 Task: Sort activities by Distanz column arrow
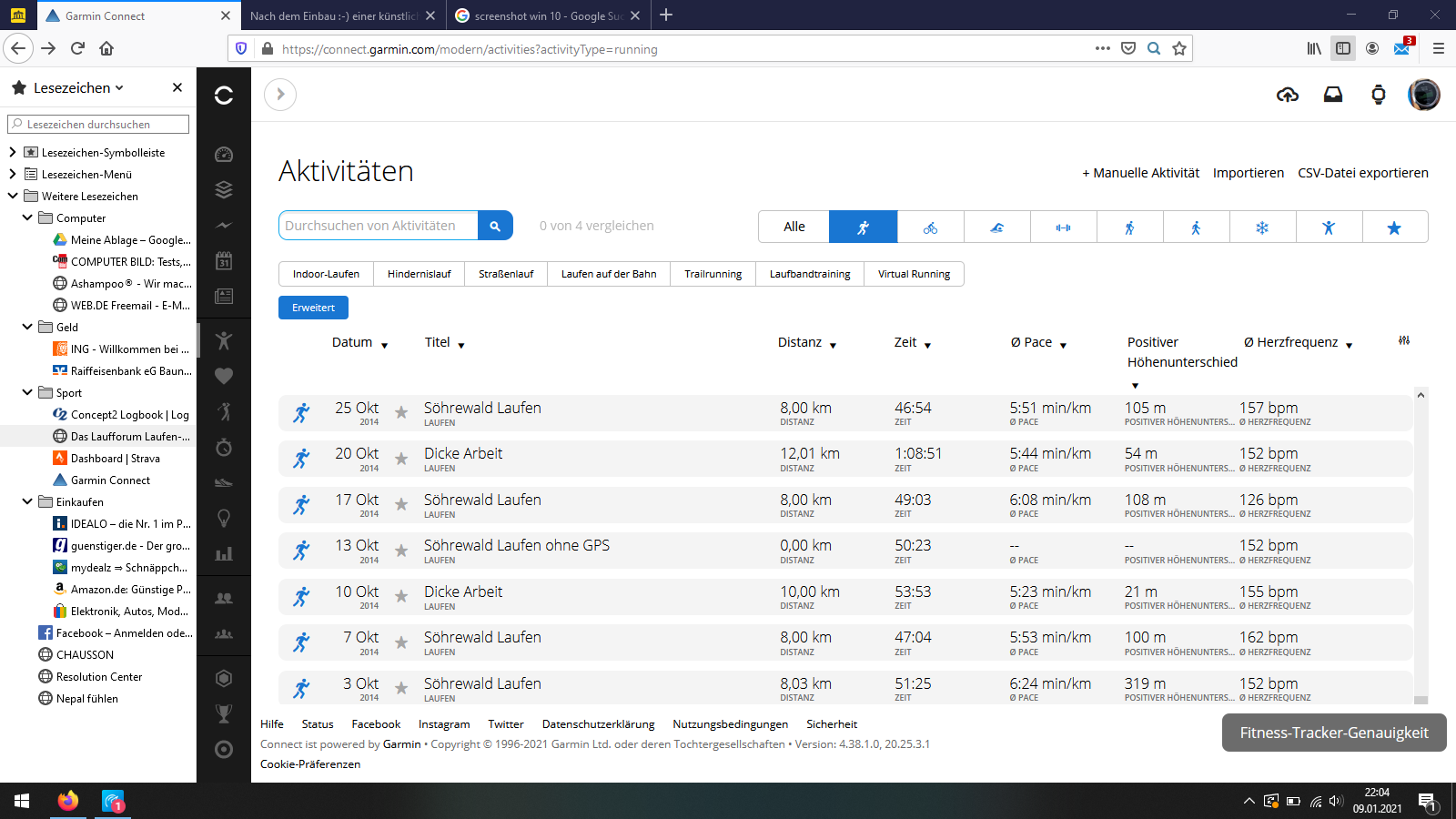coord(833,345)
